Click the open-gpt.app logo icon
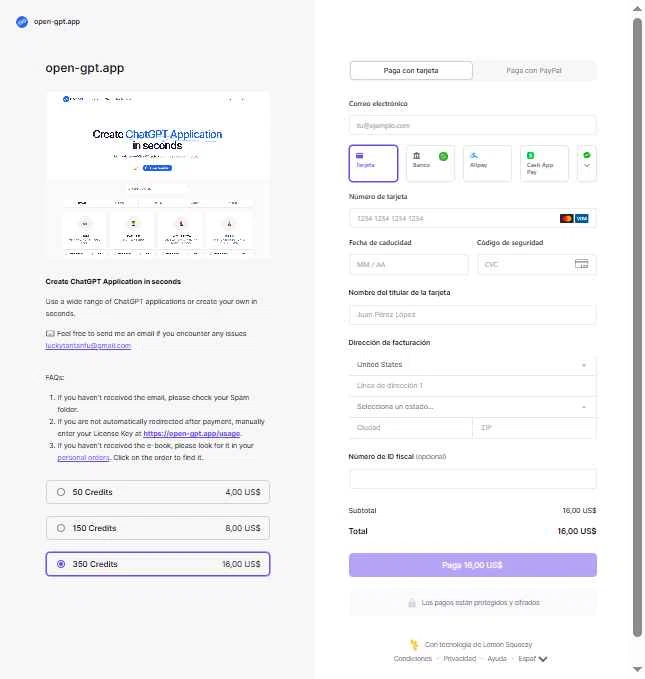Viewport: 645px width, 679px height. click(22, 22)
